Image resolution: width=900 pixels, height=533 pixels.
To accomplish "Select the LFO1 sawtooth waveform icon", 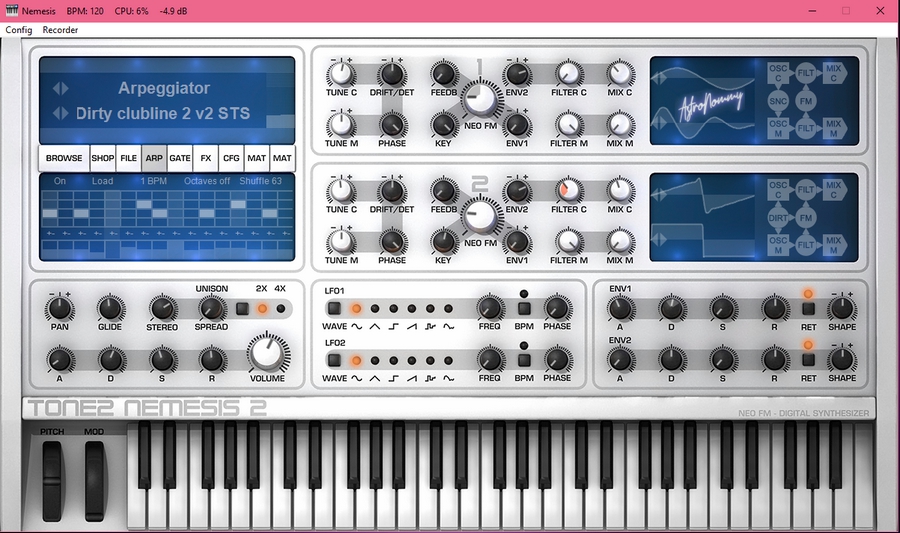I will click(412, 326).
